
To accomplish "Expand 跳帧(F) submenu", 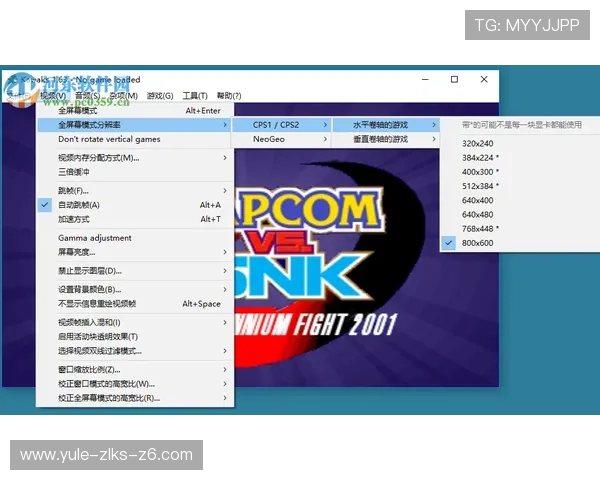I will click(135, 191).
